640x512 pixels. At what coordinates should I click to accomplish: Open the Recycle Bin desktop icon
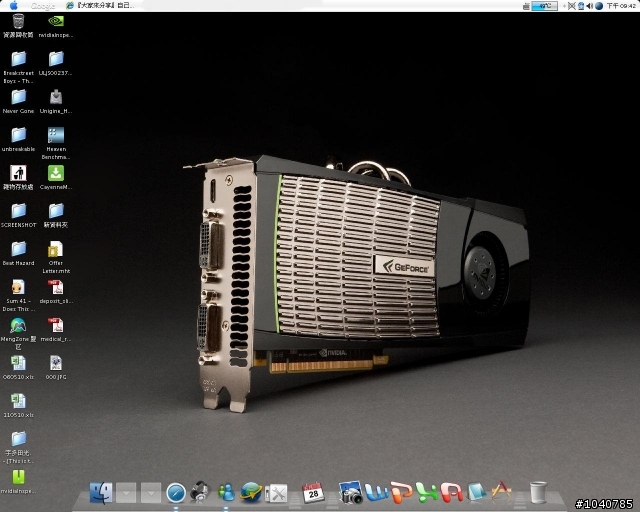tap(18, 26)
